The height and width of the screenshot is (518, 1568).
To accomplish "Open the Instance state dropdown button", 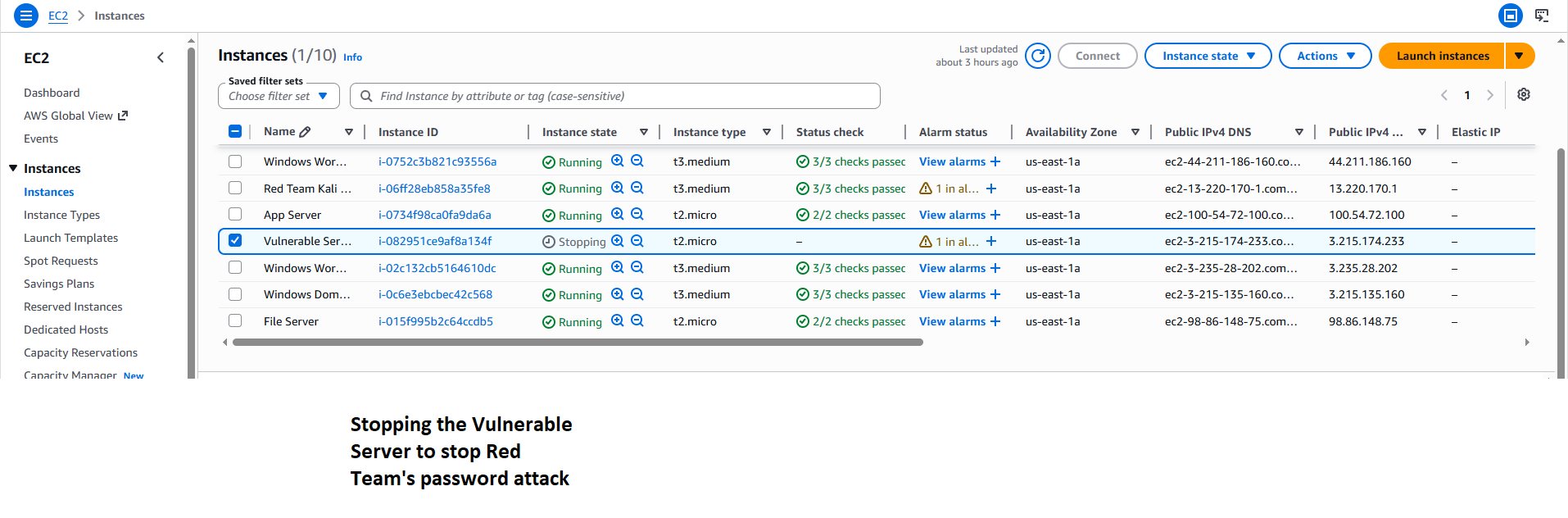I will point(1208,56).
